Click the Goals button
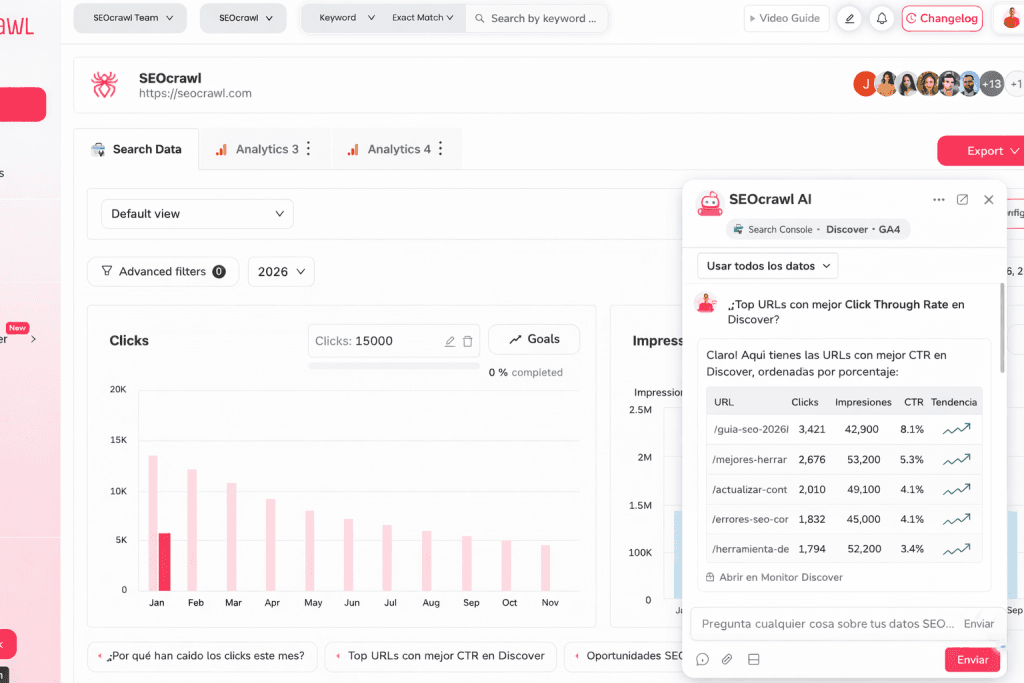Viewport: 1024px width, 683px height. pyautogui.click(x=534, y=340)
